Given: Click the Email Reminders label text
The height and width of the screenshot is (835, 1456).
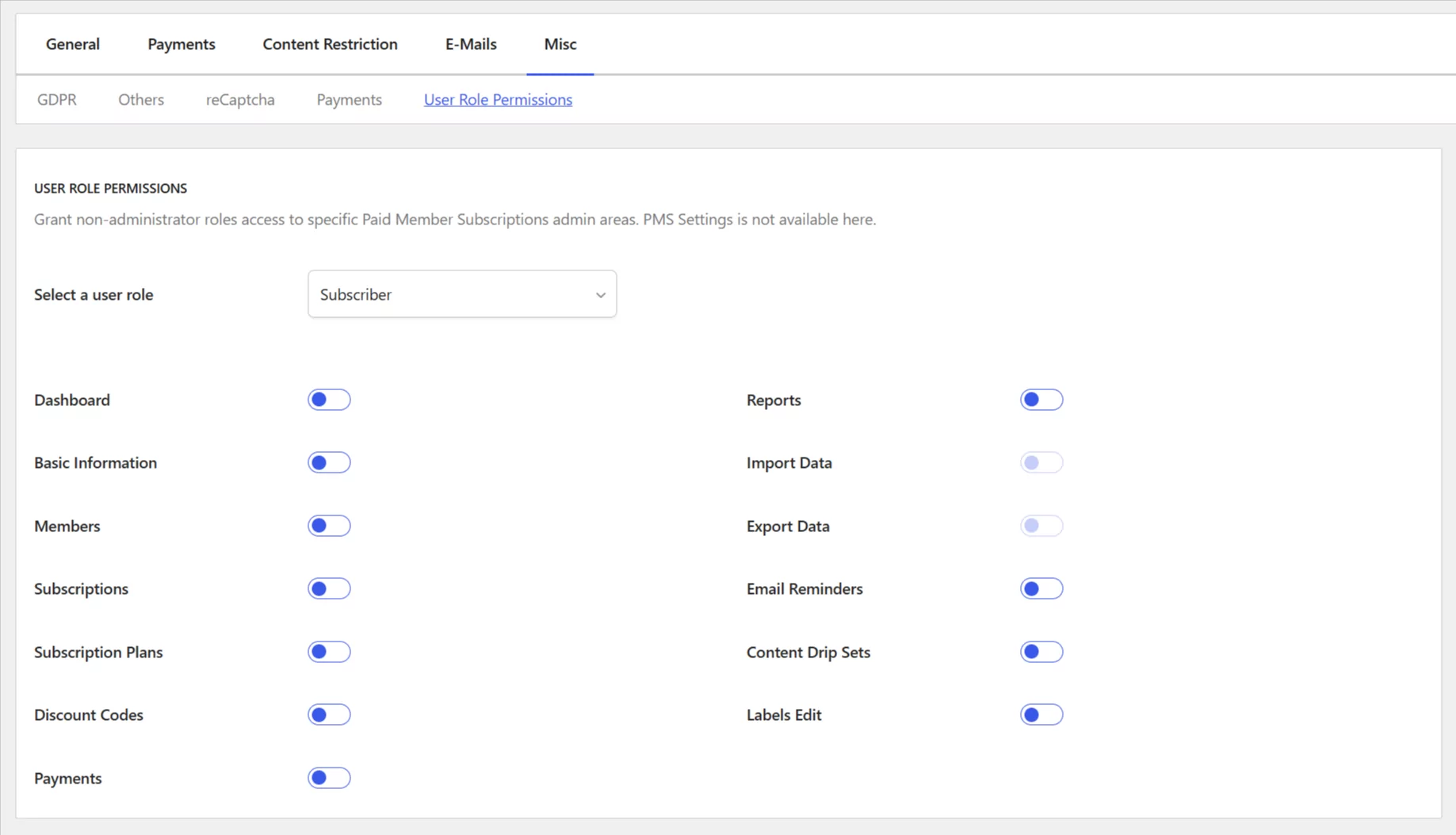Looking at the screenshot, I should (804, 588).
